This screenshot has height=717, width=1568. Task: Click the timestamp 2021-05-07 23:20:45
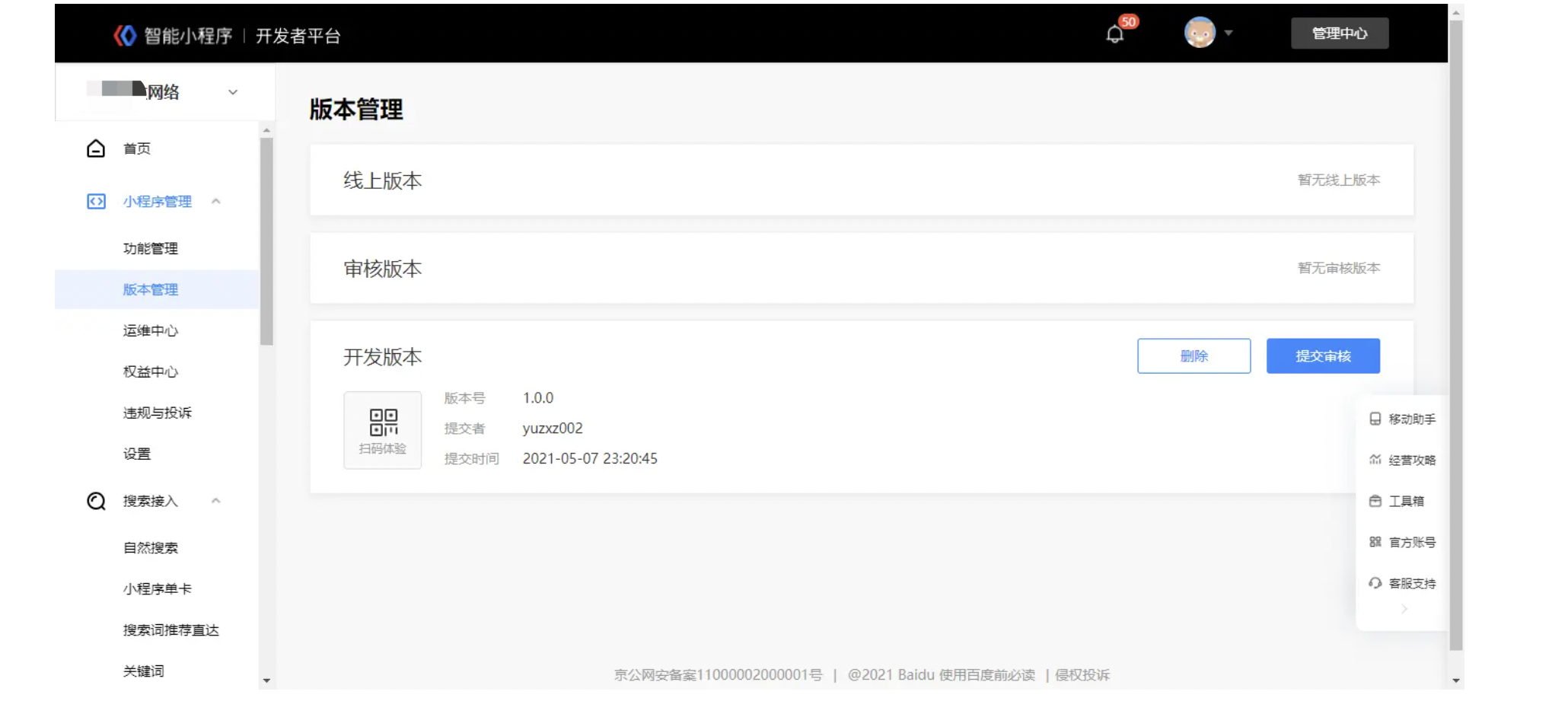pyautogui.click(x=590, y=459)
